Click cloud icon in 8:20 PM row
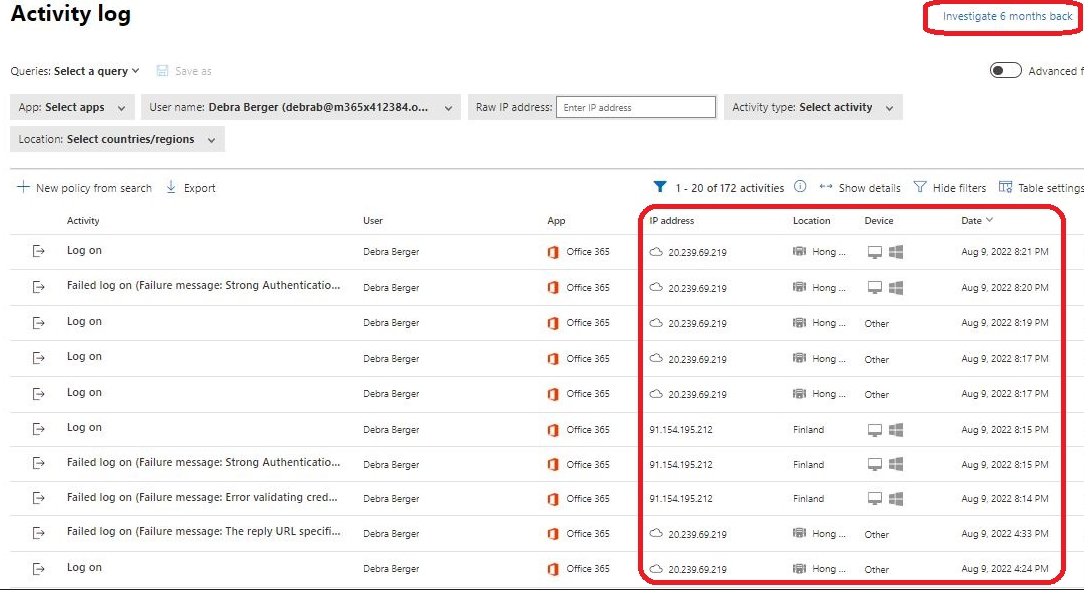Screen dimensions: 1084x590 (656, 287)
